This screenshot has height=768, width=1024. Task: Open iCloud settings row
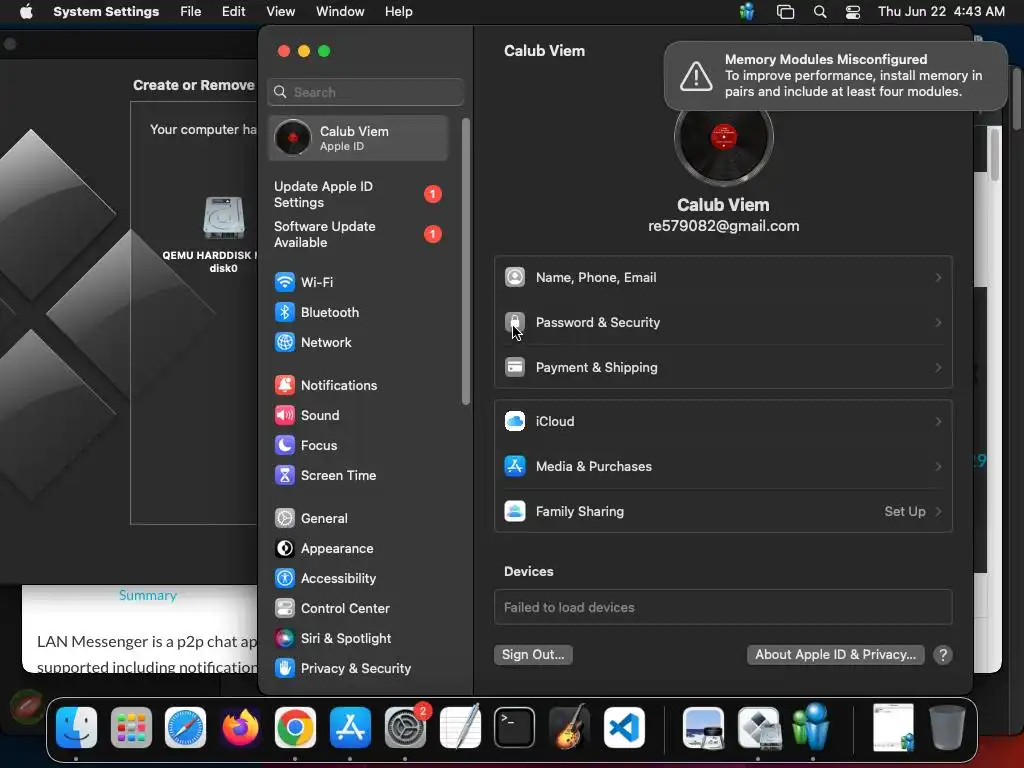tap(723, 421)
